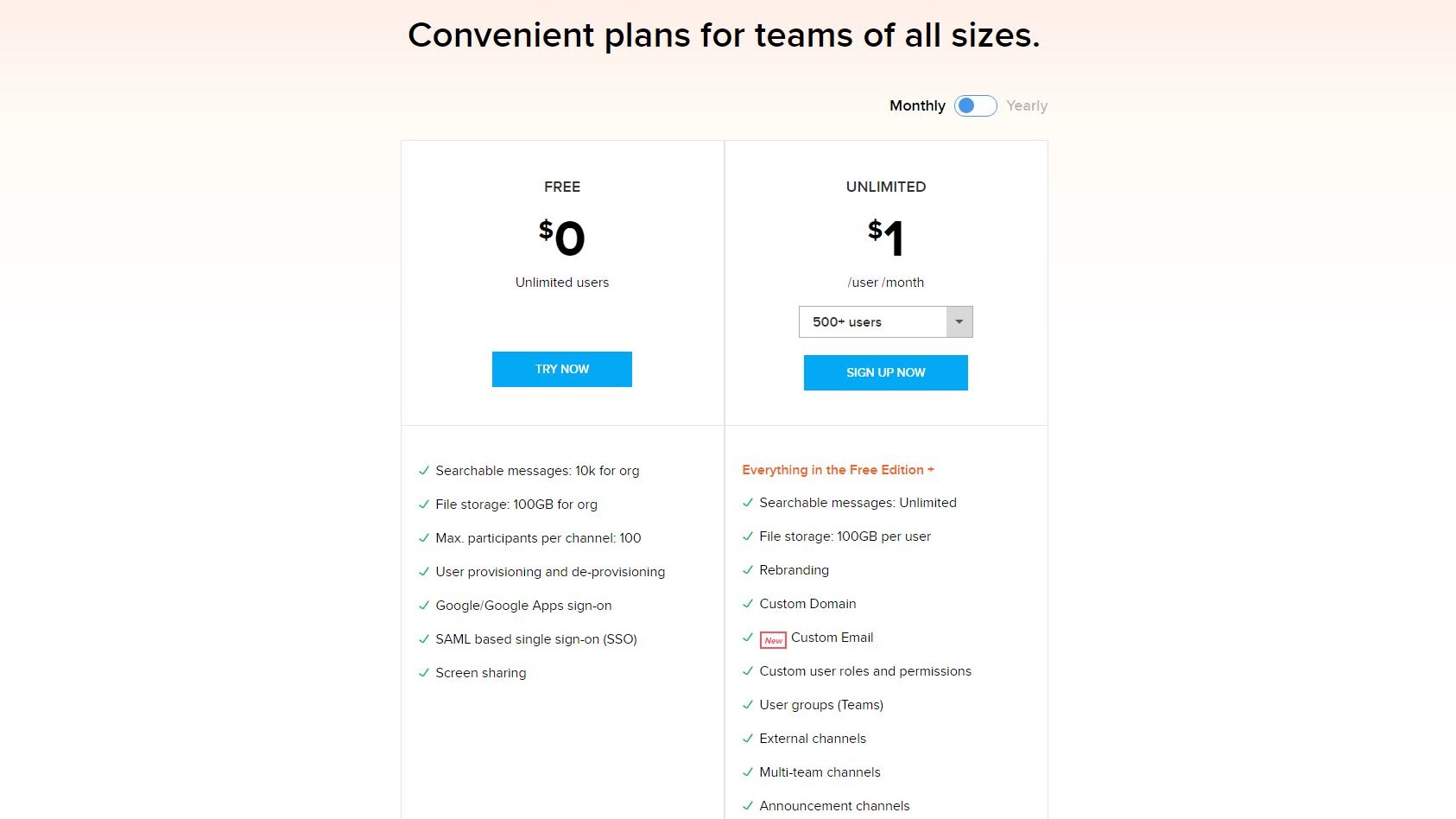Click the checkmark beside Rebranding
The height and width of the screenshot is (819, 1456).
(x=748, y=570)
